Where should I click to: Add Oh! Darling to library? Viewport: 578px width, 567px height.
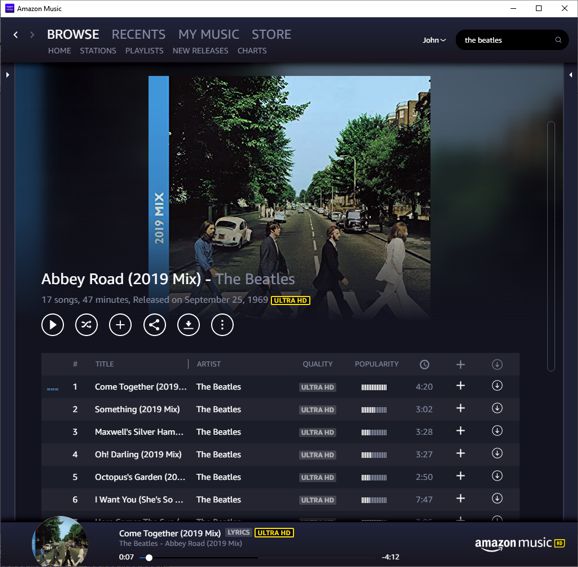460,453
